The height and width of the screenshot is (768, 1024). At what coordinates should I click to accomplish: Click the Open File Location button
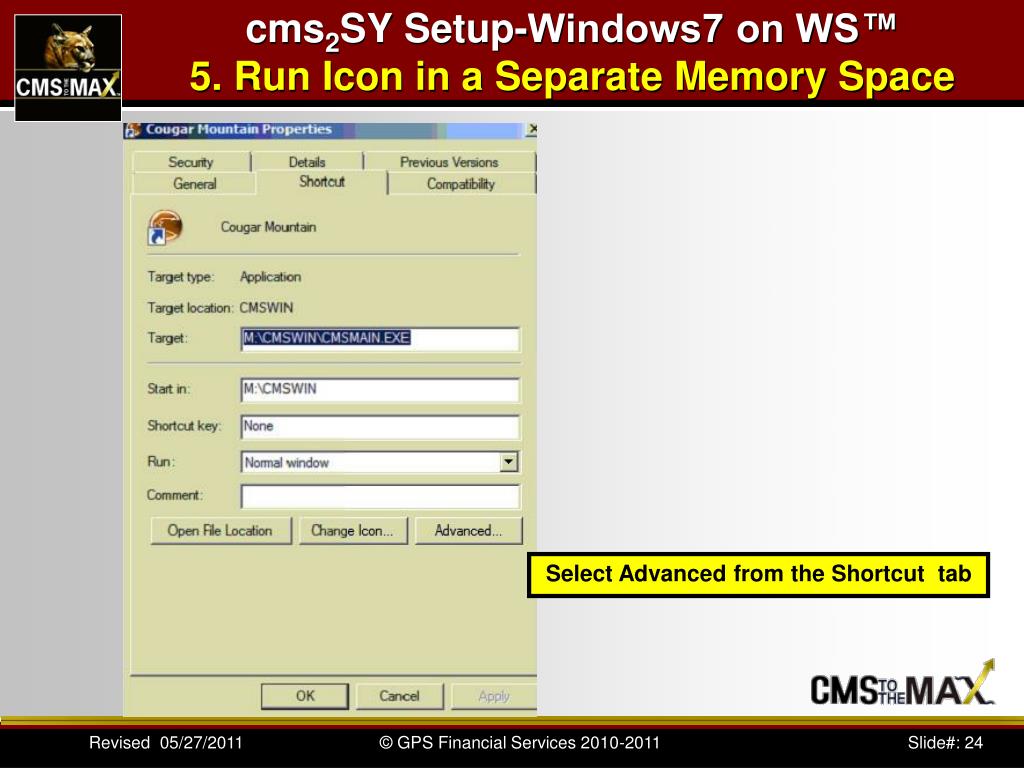pos(220,531)
